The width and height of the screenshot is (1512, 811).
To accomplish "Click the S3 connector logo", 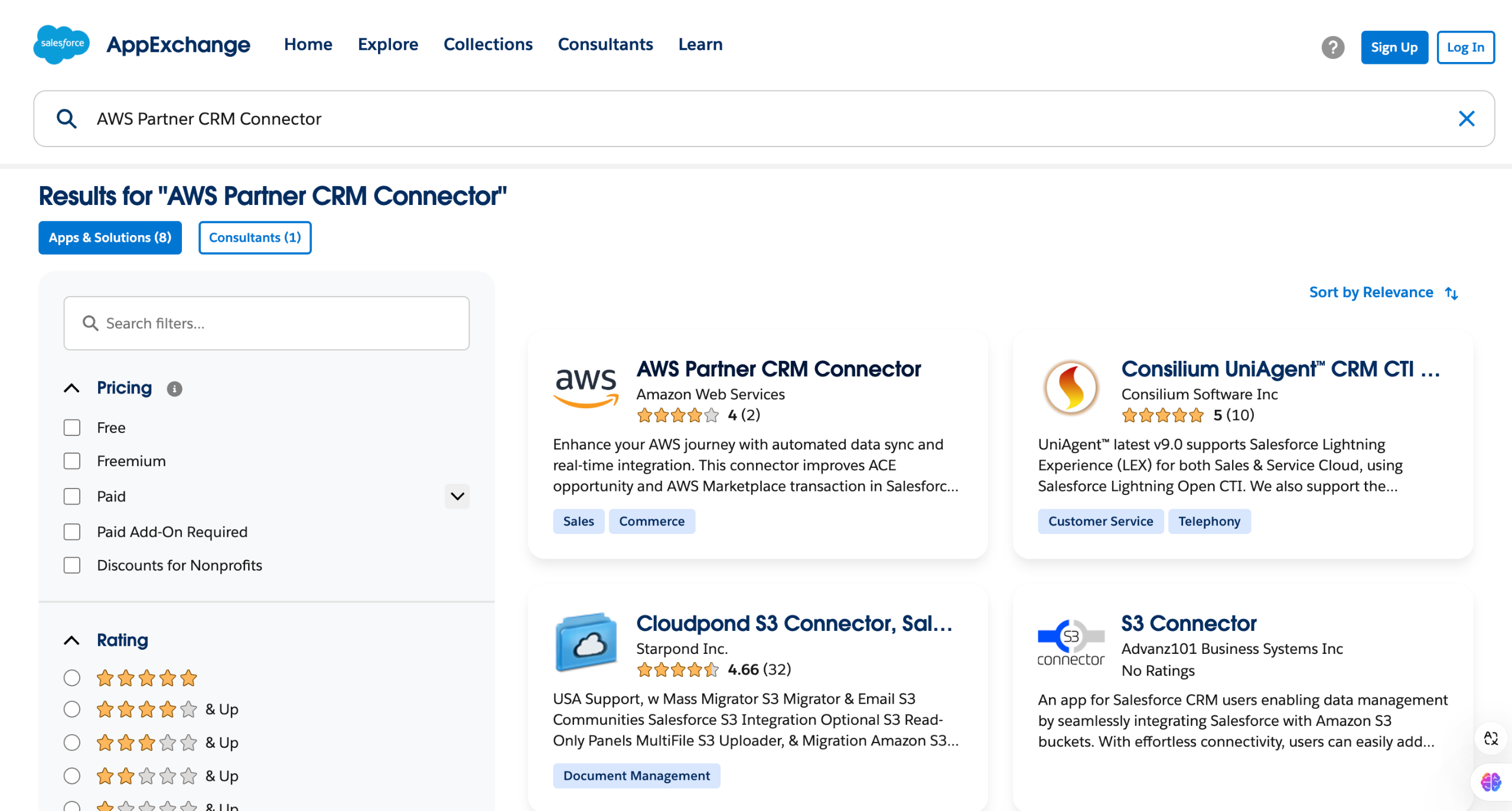I will [1070, 642].
